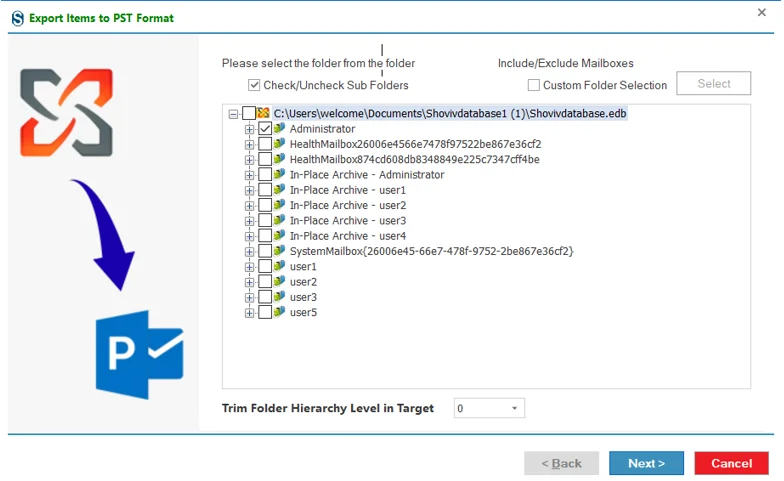This screenshot has height=481, width=784.
Task: Click the mailbox icon next to user5
Action: (x=280, y=312)
